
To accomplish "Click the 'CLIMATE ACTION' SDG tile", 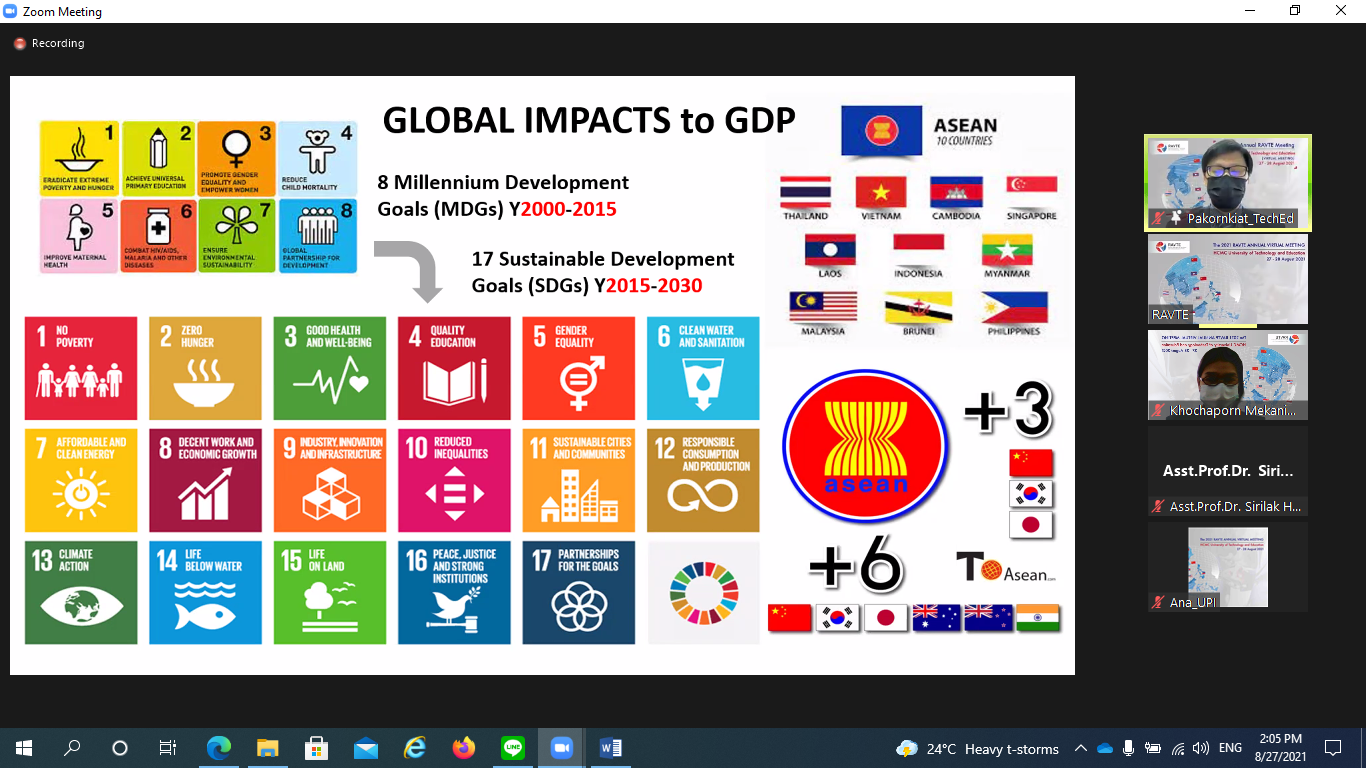I will (81, 593).
